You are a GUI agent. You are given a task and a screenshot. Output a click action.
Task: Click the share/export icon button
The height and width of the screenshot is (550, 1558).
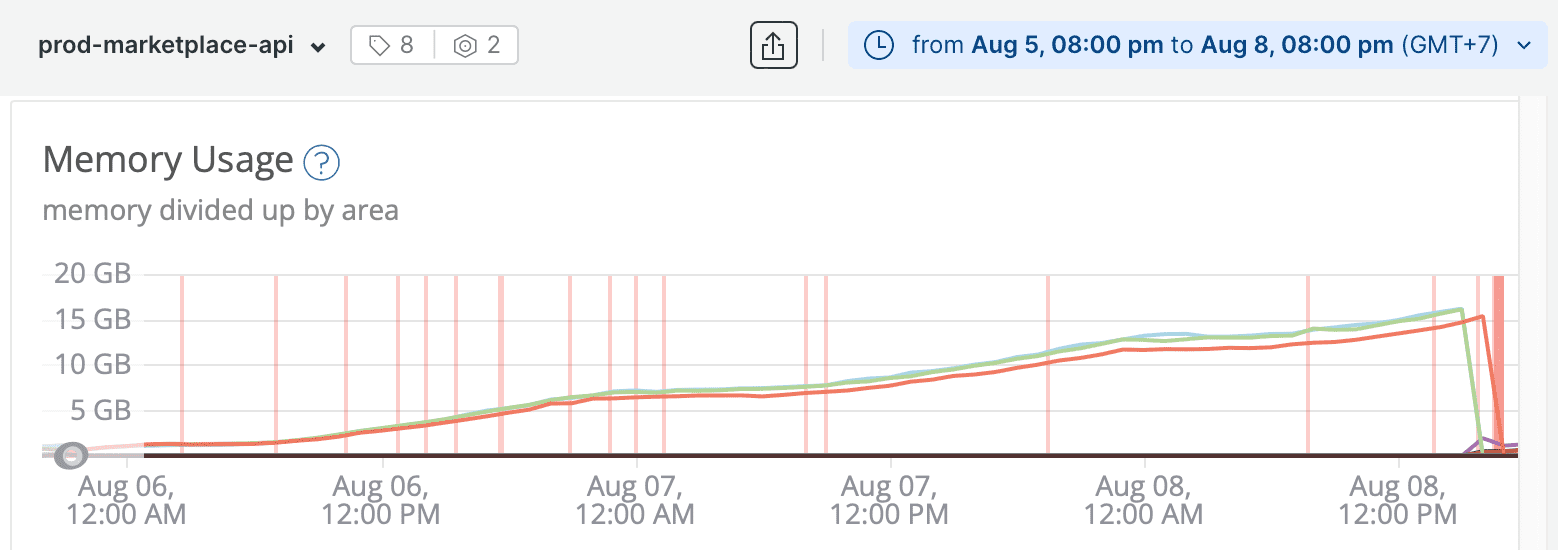[773, 46]
